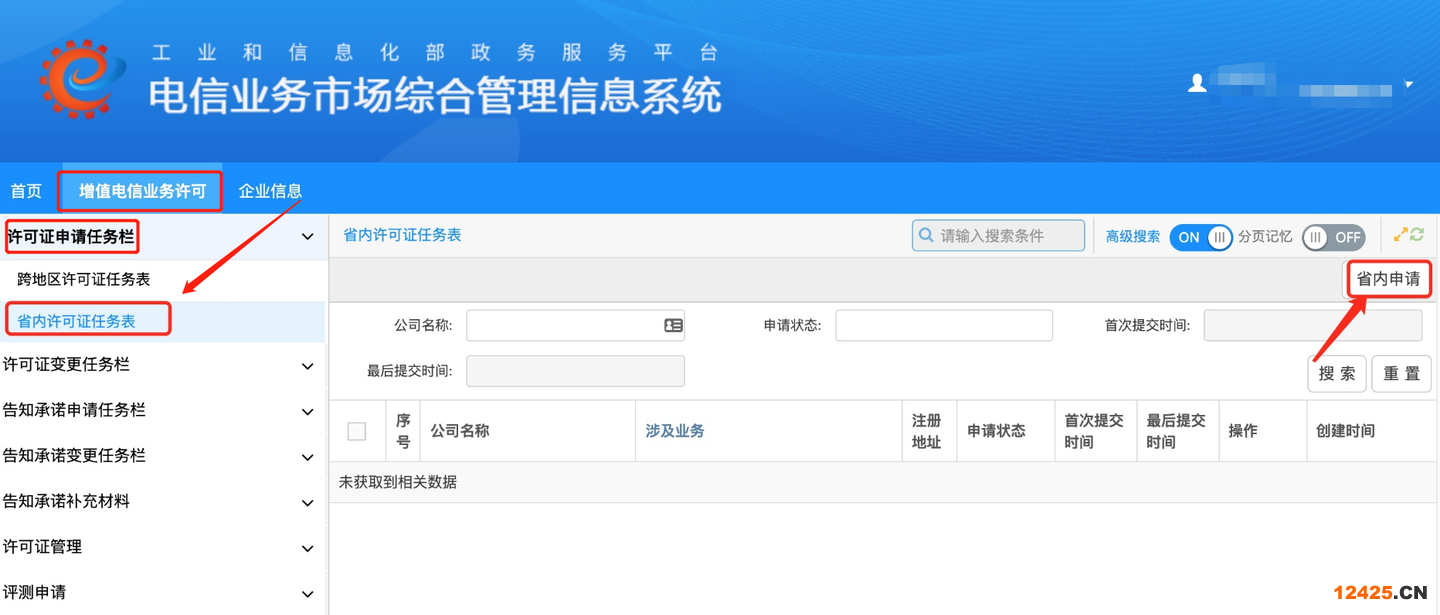
Task: Click the user avatar icon
Action: pos(1197,84)
